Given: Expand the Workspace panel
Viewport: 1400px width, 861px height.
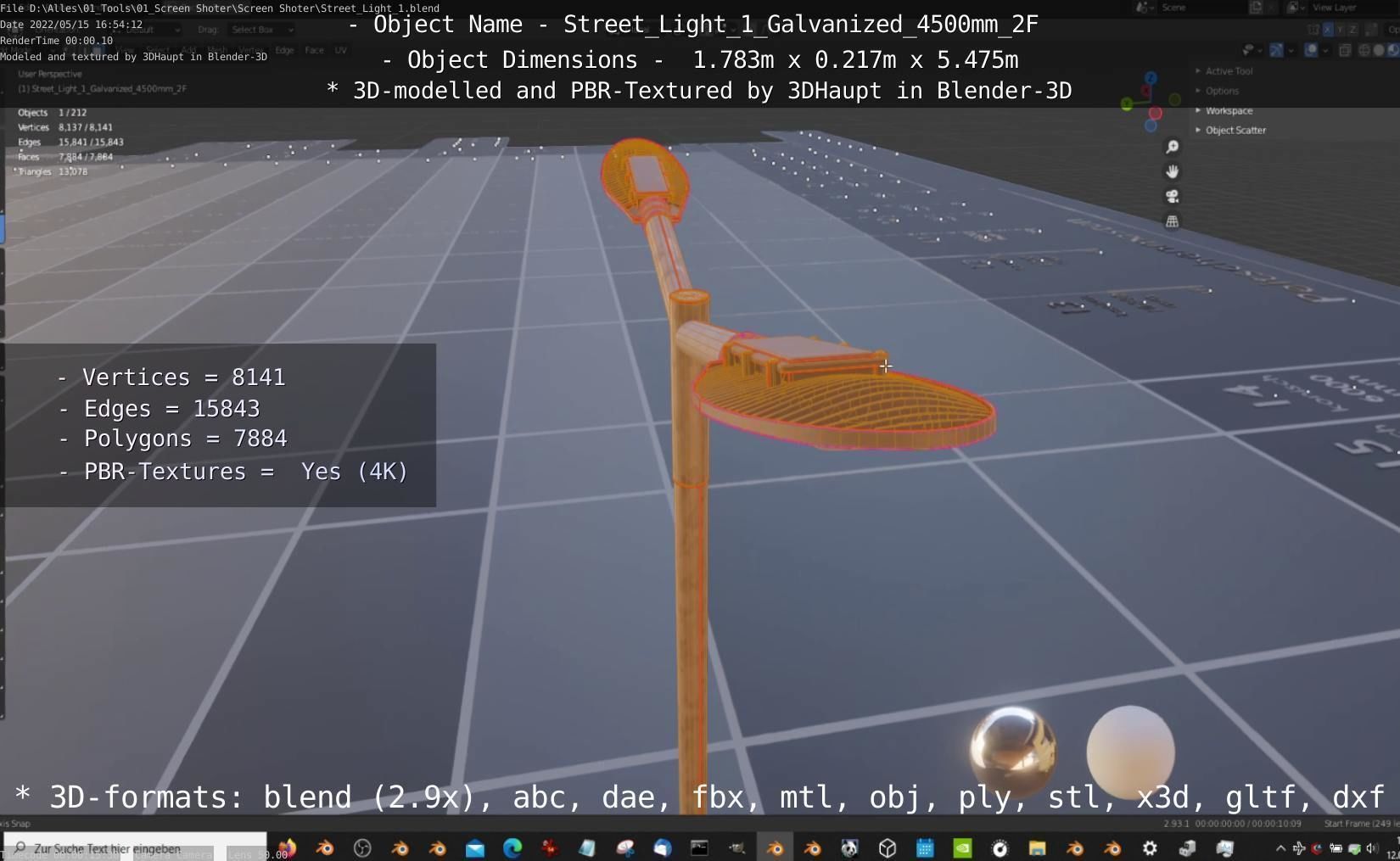Looking at the screenshot, I should 1224,110.
